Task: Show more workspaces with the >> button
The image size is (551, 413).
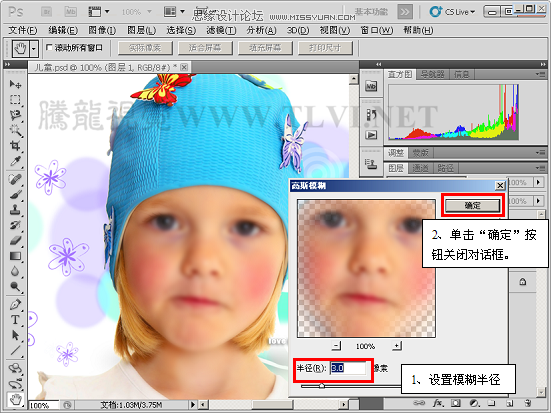Action: click(405, 12)
